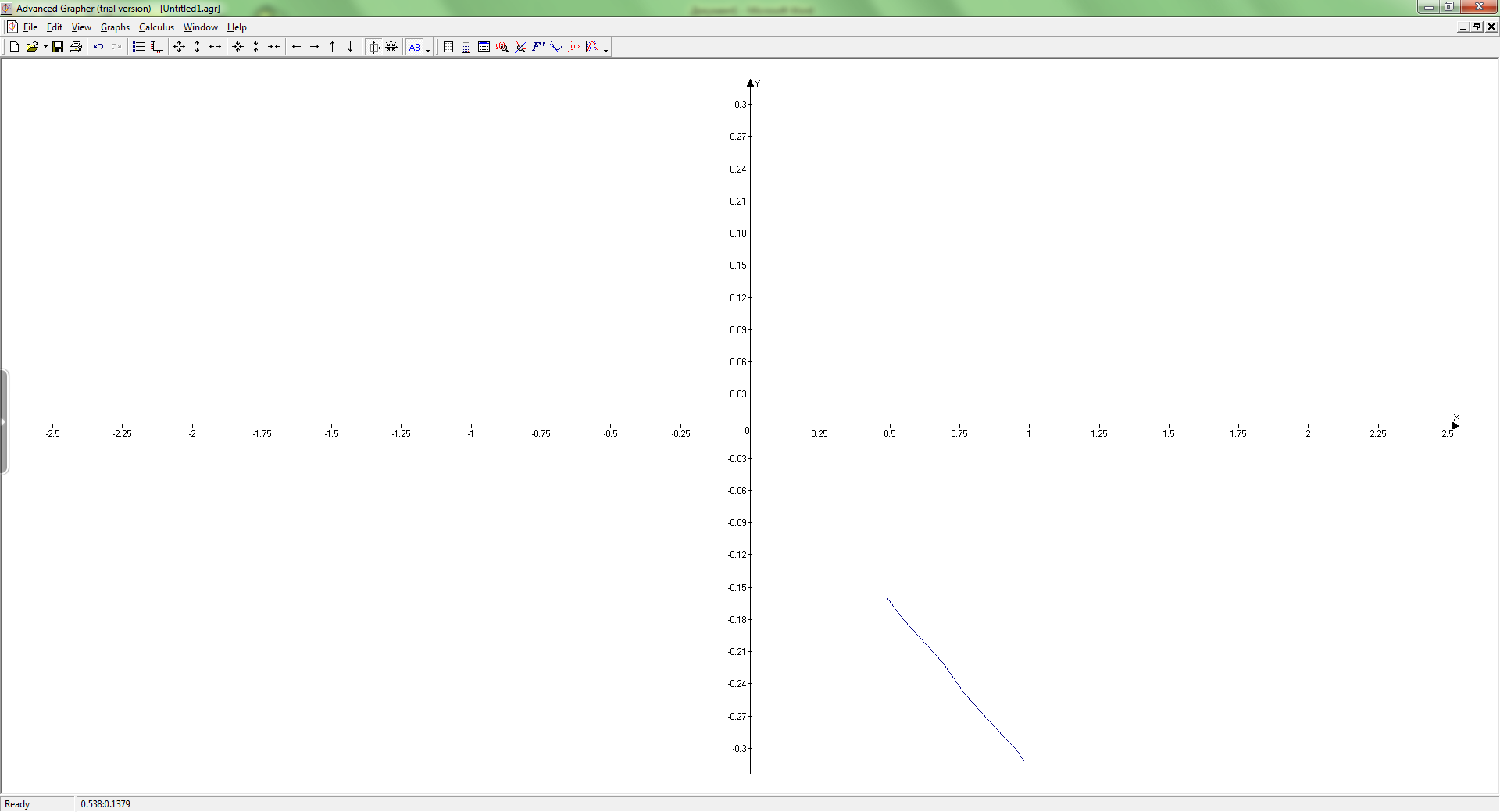Click the 1.25 label on X axis
The height and width of the screenshot is (812, 1500).
1098,434
